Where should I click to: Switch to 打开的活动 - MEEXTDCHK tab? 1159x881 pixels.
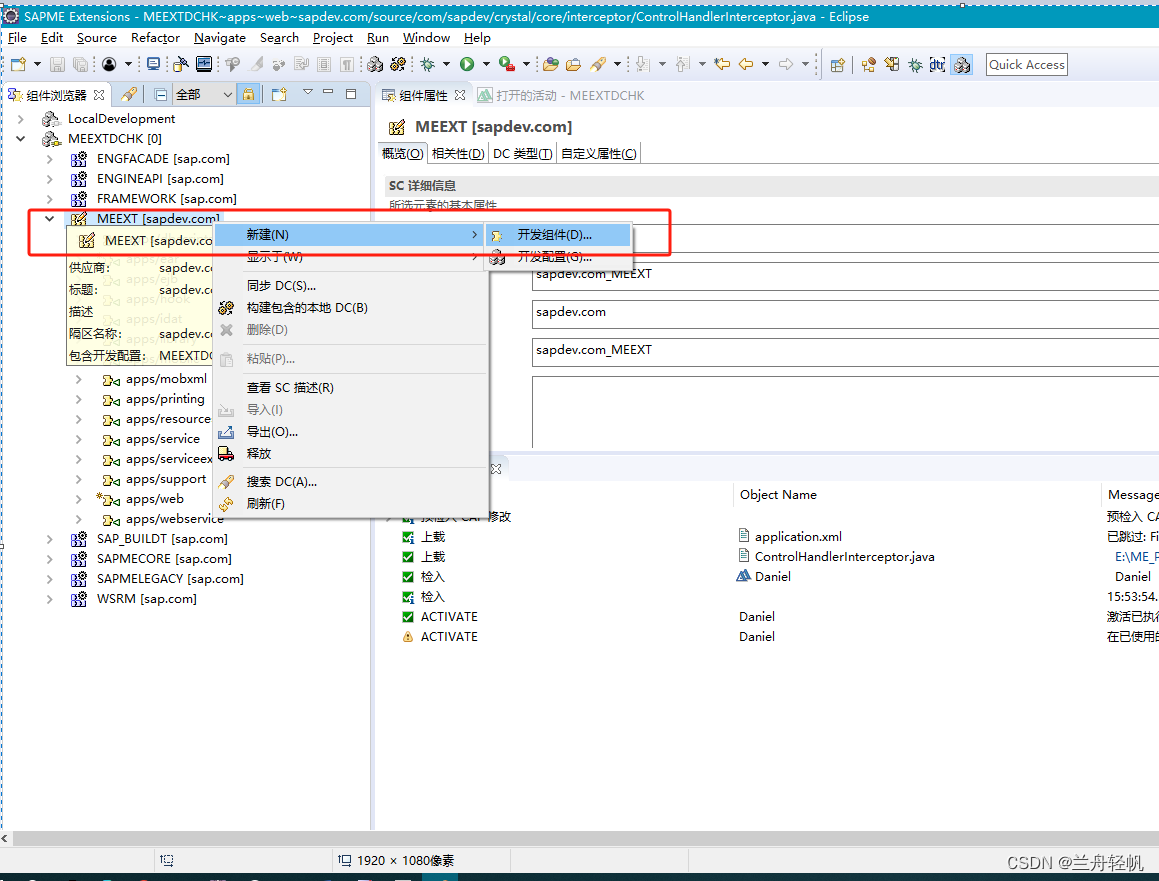[562, 95]
